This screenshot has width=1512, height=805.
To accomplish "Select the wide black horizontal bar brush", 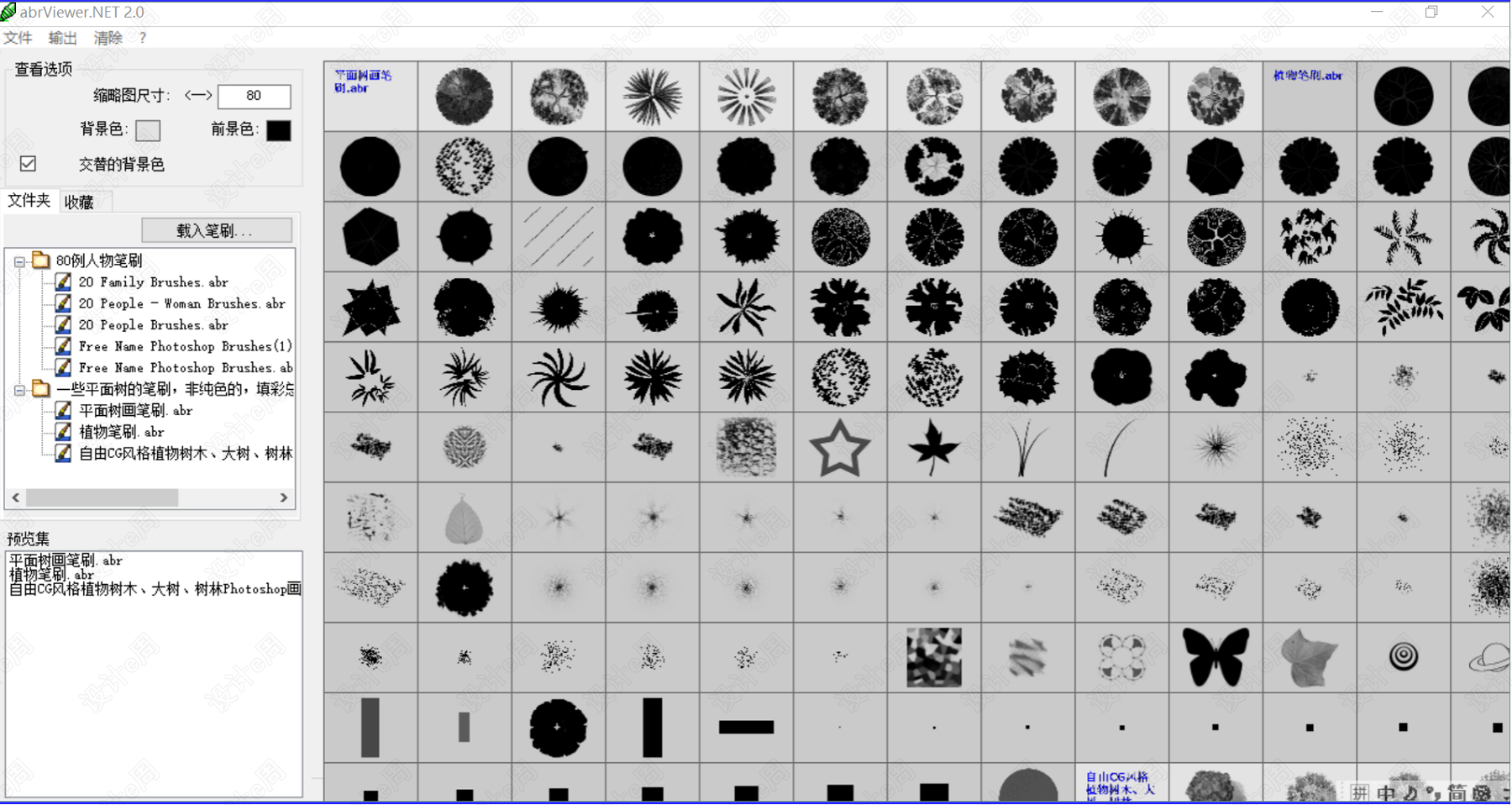I will (x=746, y=727).
